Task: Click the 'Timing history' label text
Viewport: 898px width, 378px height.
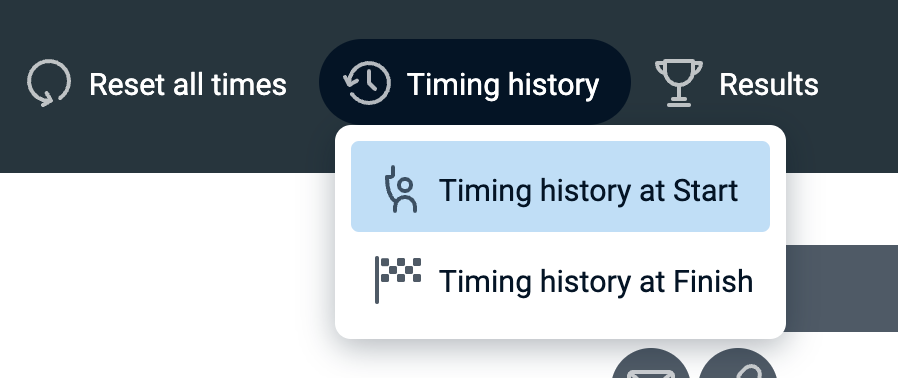Action: [503, 85]
